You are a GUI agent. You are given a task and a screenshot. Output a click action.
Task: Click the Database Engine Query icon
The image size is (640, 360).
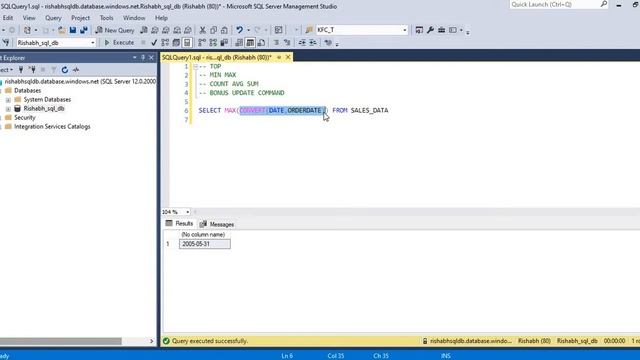(x=144, y=30)
